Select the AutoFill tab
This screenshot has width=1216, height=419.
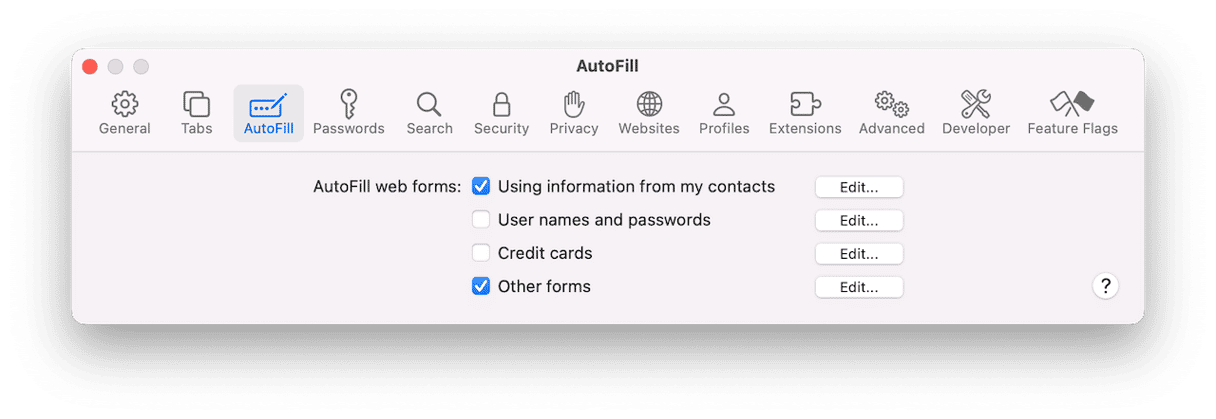(268, 113)
